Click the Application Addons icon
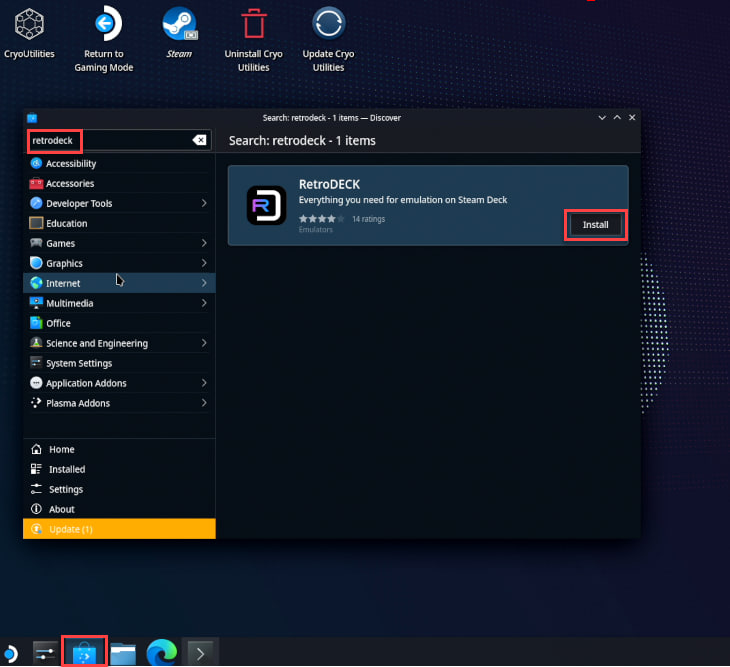 36,383
